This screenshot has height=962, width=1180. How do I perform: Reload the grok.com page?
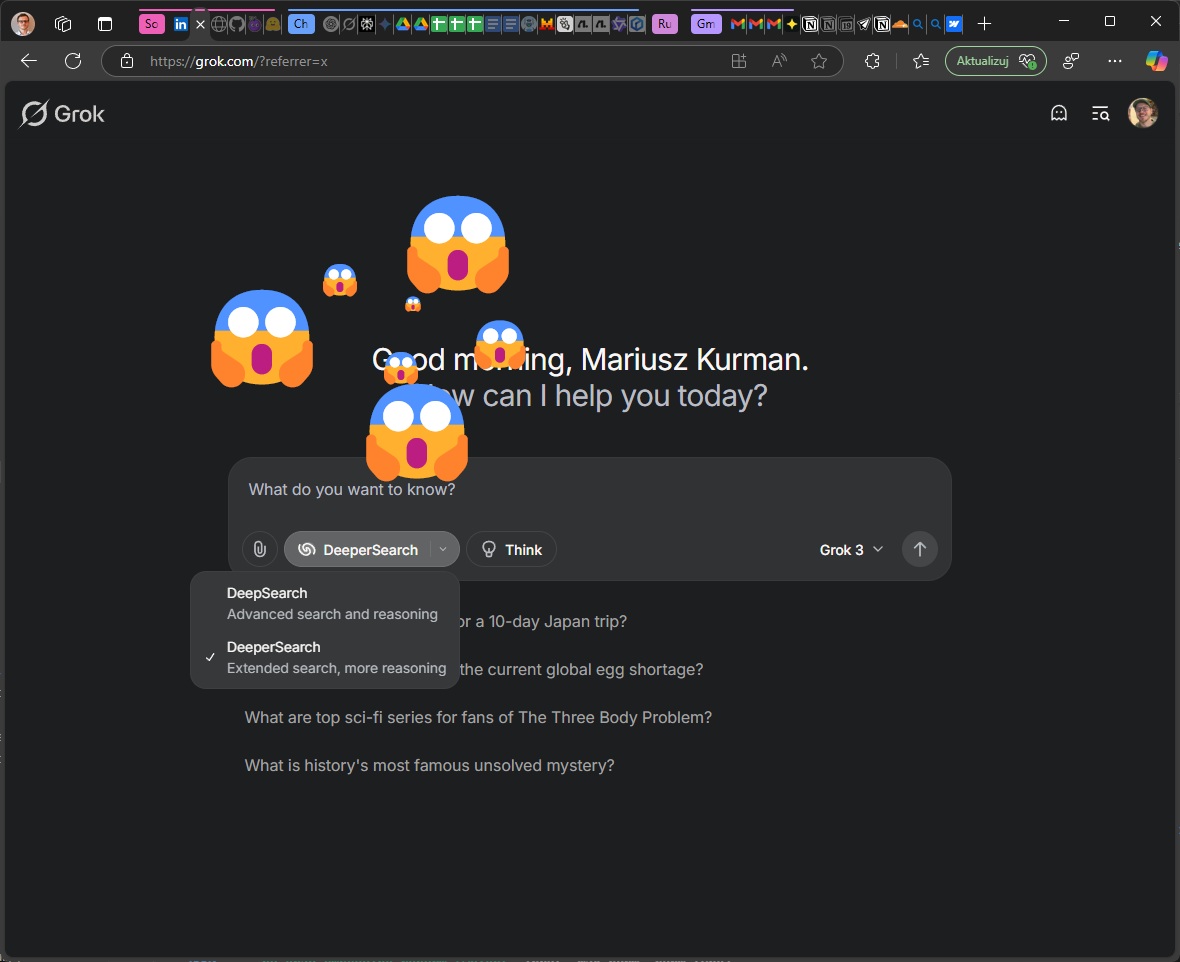click(73, 61)
